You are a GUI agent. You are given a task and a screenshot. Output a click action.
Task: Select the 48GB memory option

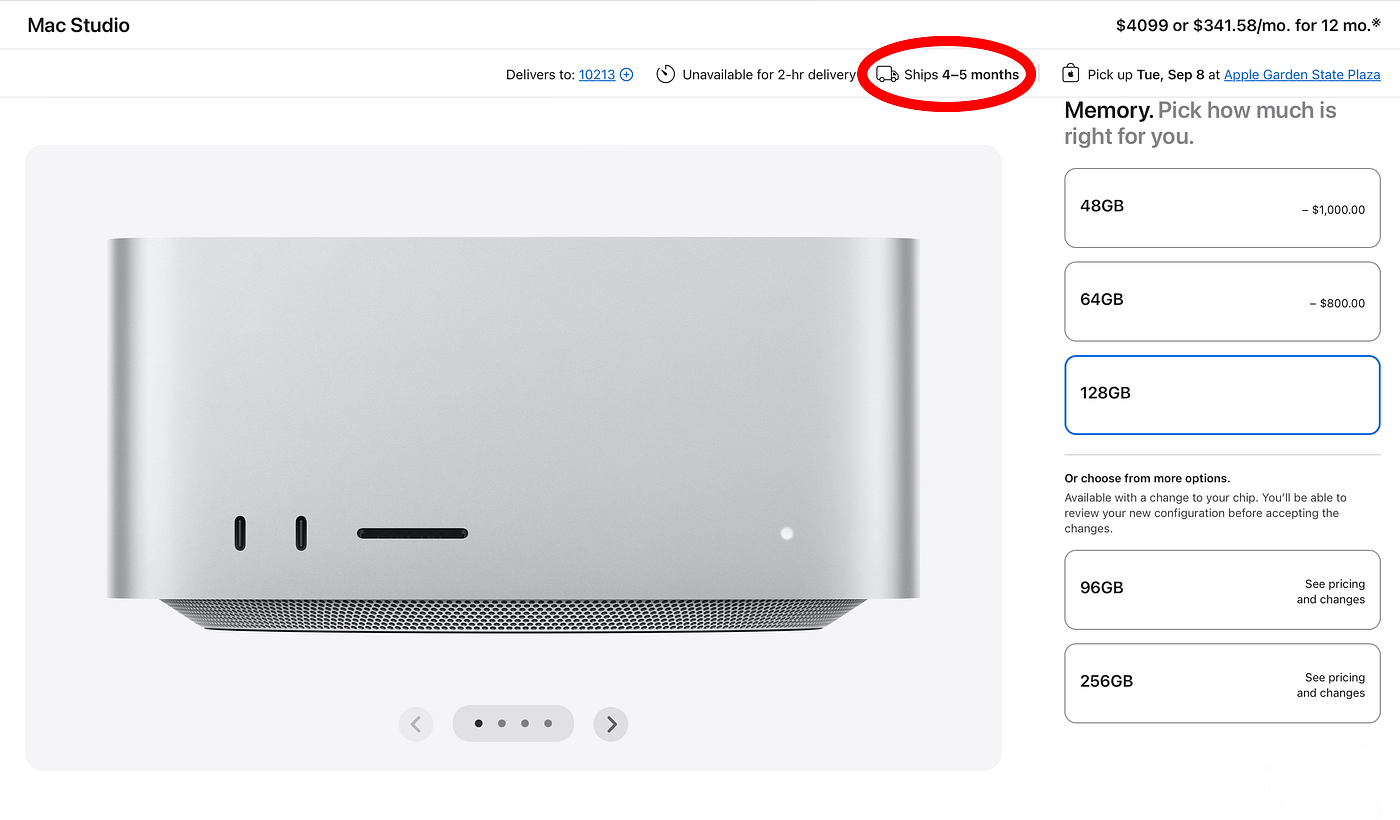[1222, 207]
